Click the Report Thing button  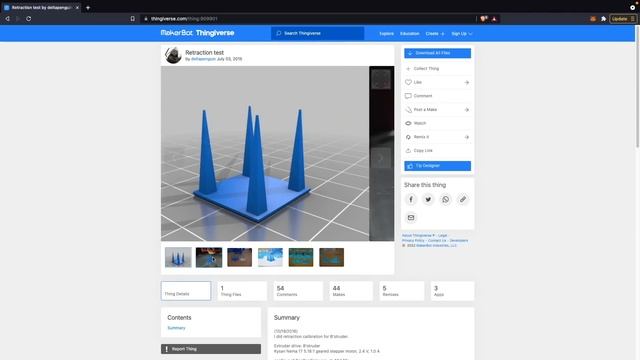tap(211, 349)
